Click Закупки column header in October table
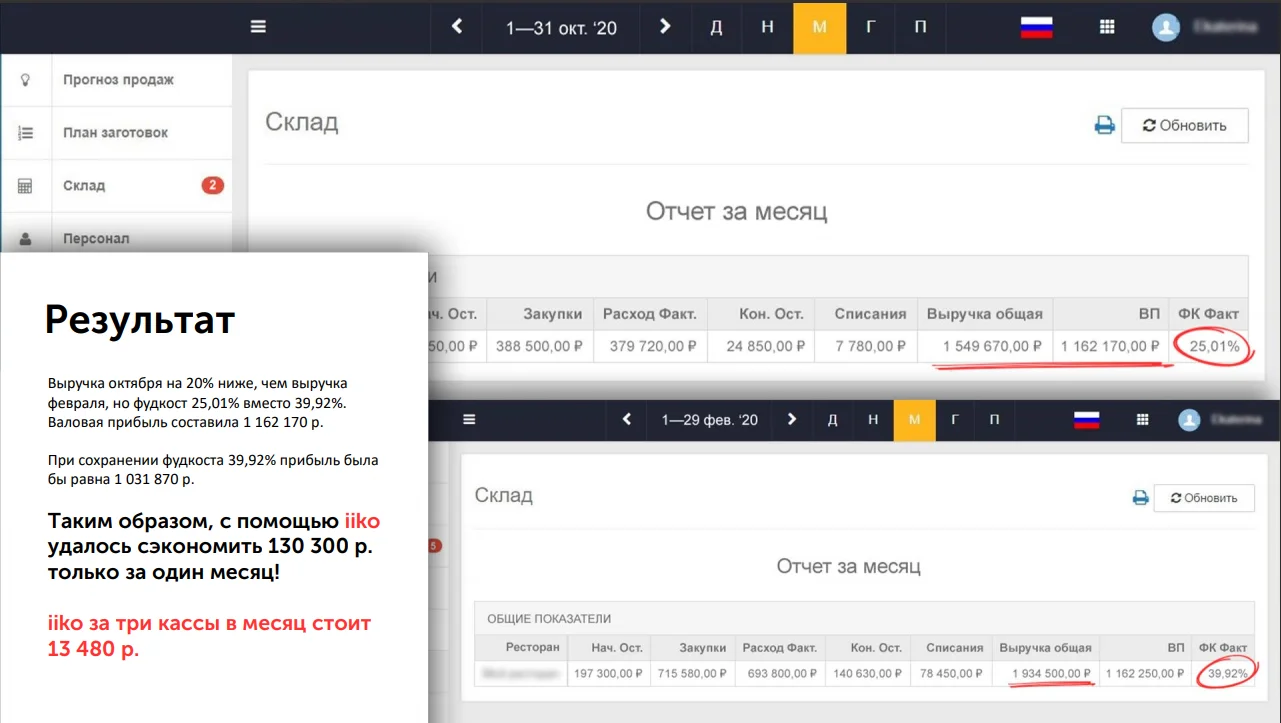 (552, 314)
